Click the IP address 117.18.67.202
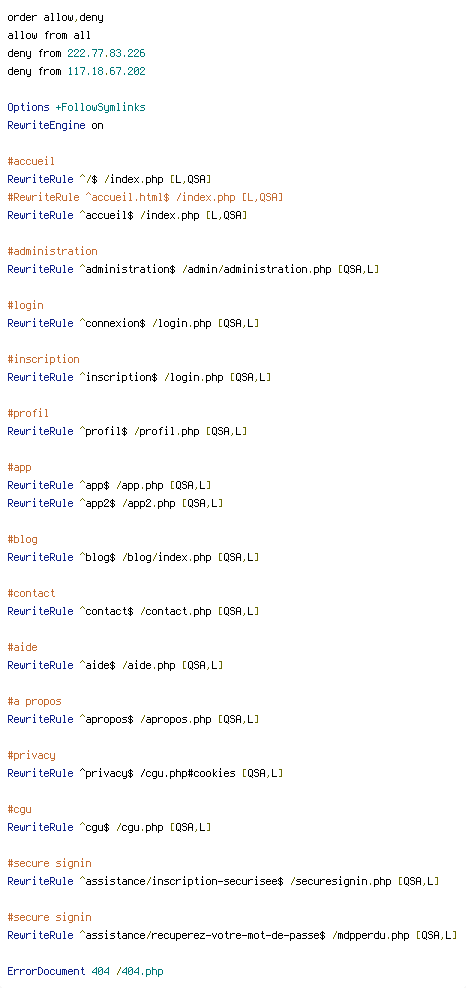 pos(106,71)
